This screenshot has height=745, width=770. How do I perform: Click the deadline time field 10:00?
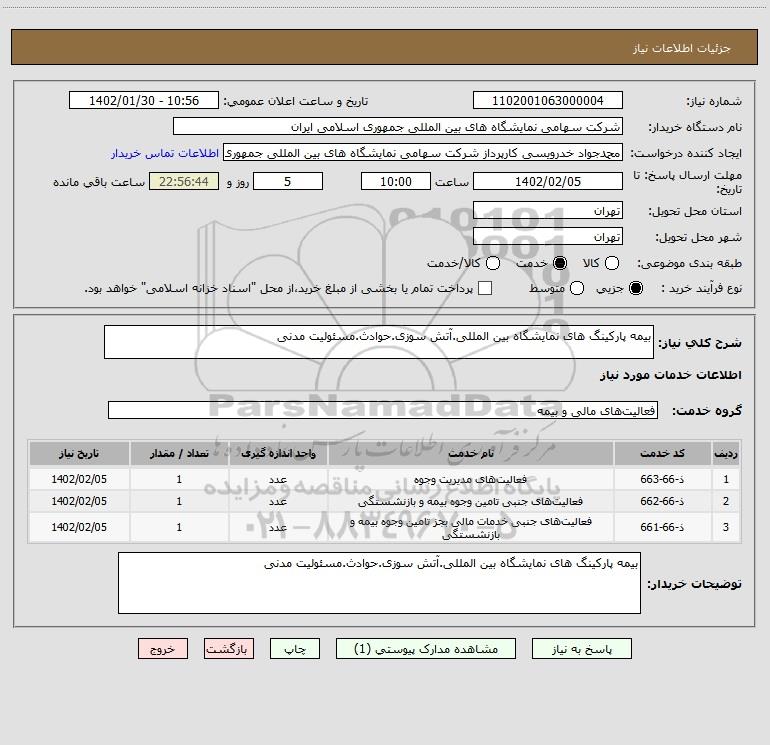pyautogui.click(x=396, y=181)
